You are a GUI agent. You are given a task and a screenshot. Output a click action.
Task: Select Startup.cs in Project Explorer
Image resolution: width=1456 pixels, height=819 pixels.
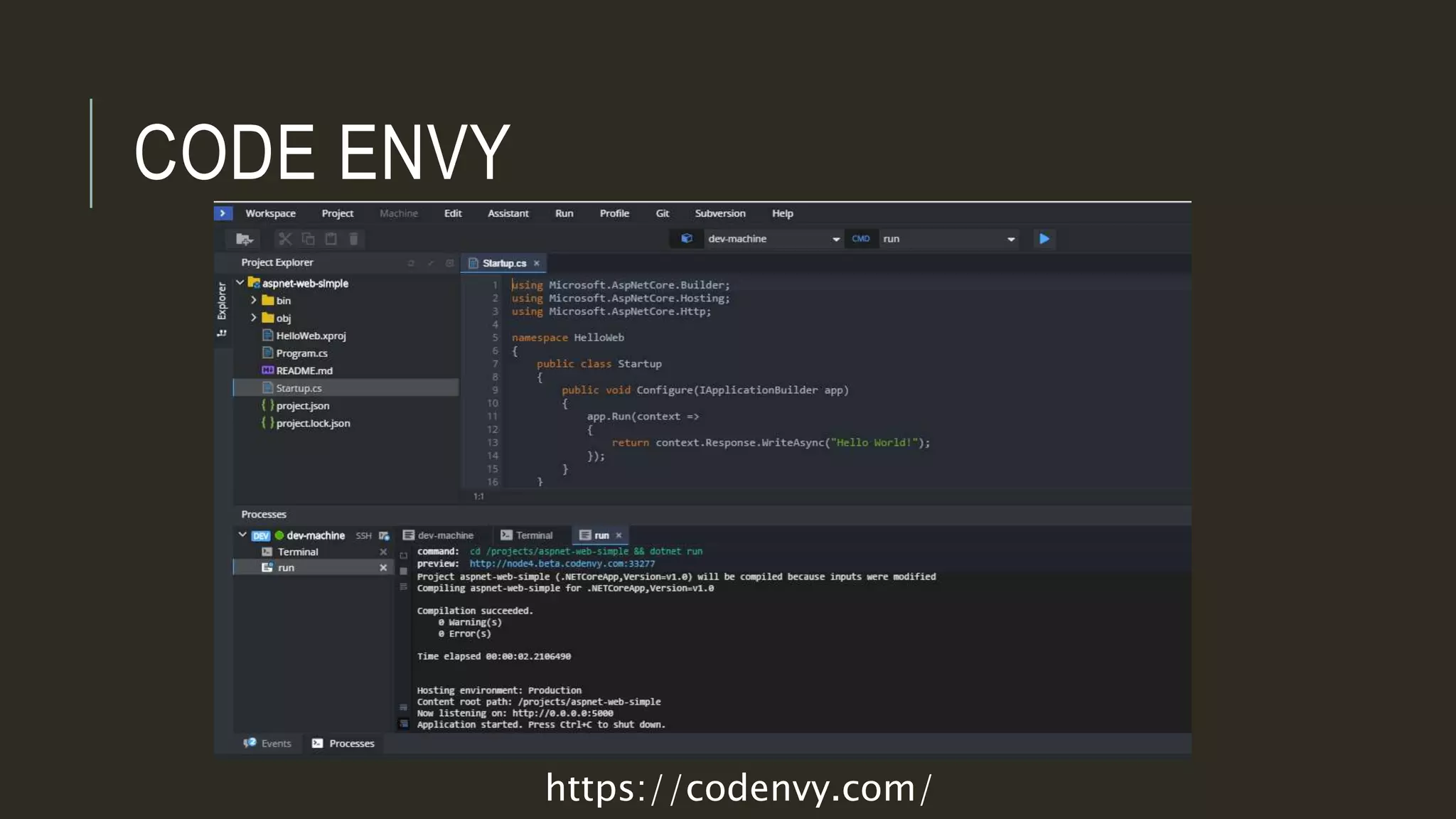click(x=346, y=388)
